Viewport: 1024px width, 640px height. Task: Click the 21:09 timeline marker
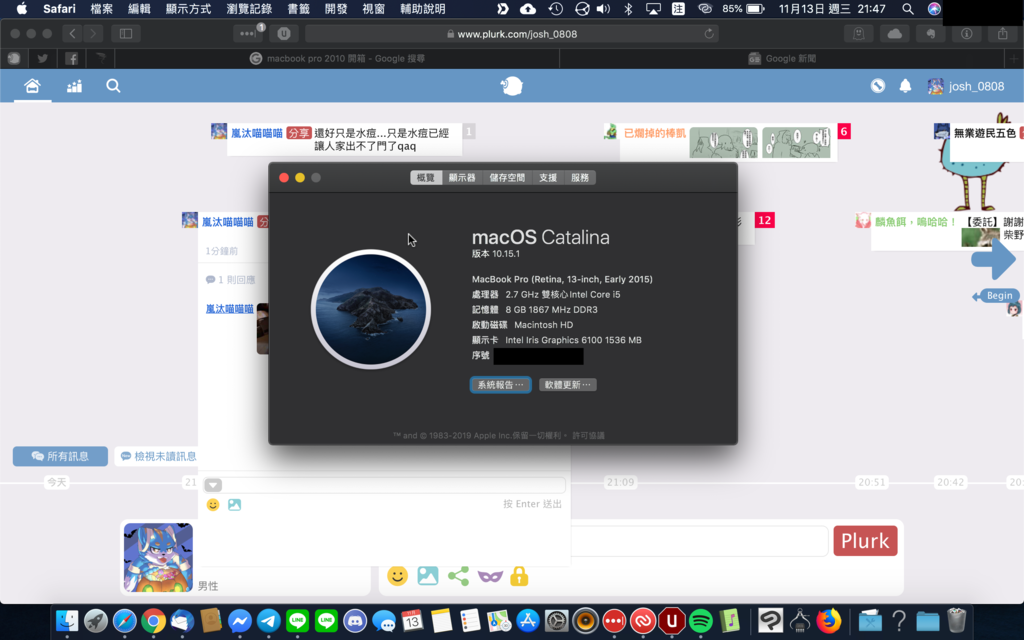620,482
